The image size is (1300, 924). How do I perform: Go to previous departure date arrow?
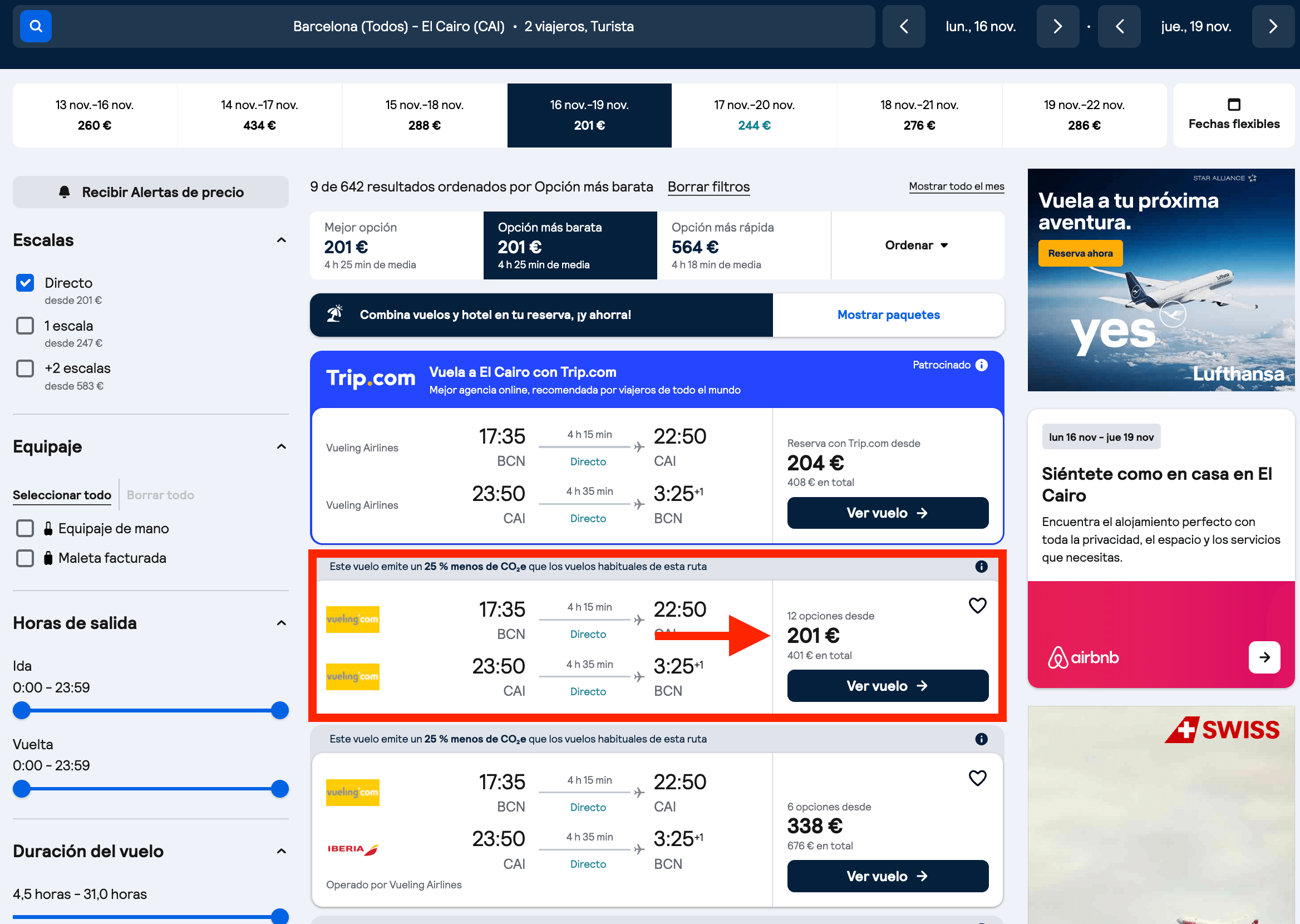tap(904, 26)
